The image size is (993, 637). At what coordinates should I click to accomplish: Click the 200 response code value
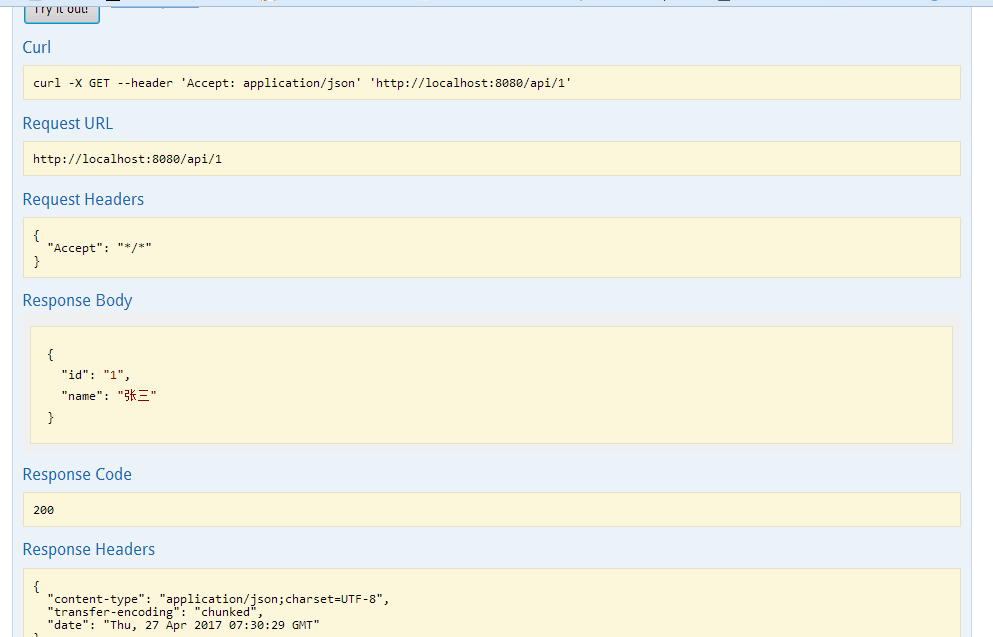point(44,510)
